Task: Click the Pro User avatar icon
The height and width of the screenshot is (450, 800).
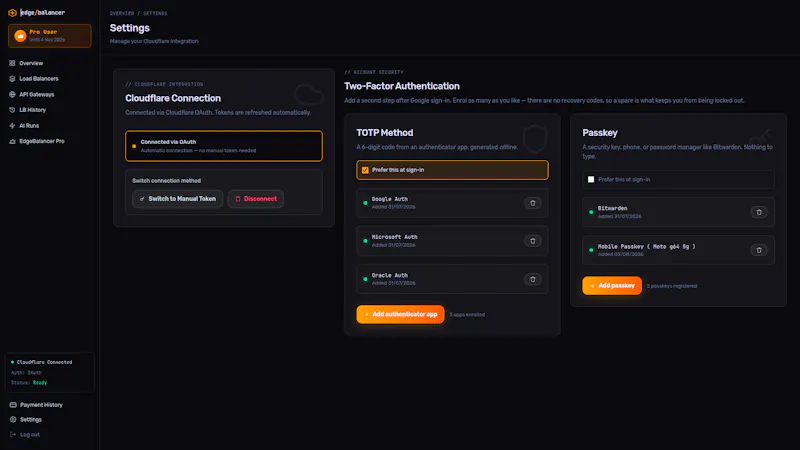Action: click(20, 36)
